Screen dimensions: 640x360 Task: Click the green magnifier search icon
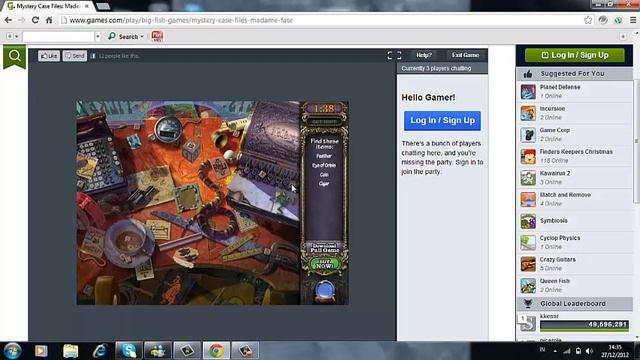pos(15,56)
